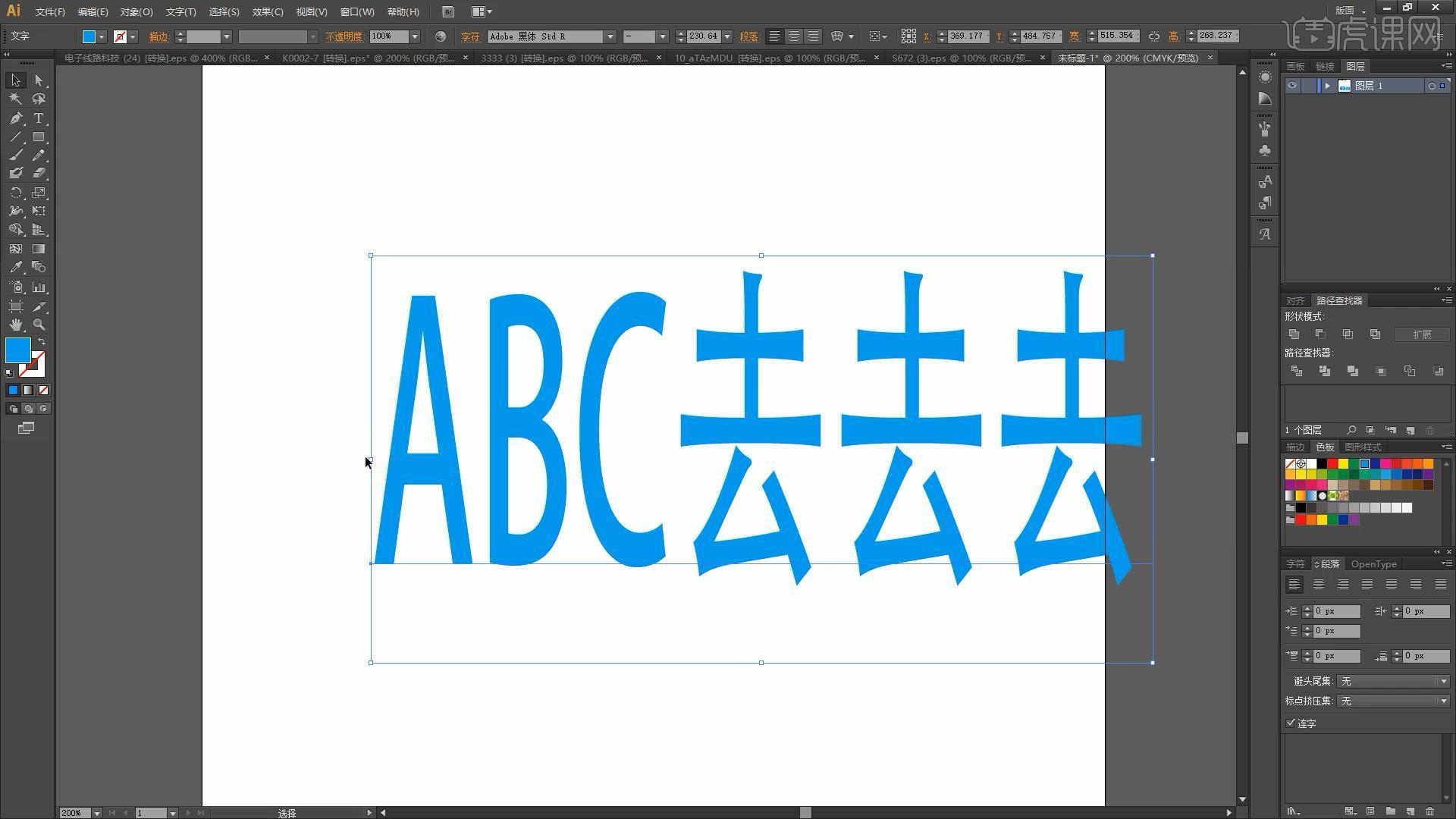Select the Paintbrush tool

(15, 155)
